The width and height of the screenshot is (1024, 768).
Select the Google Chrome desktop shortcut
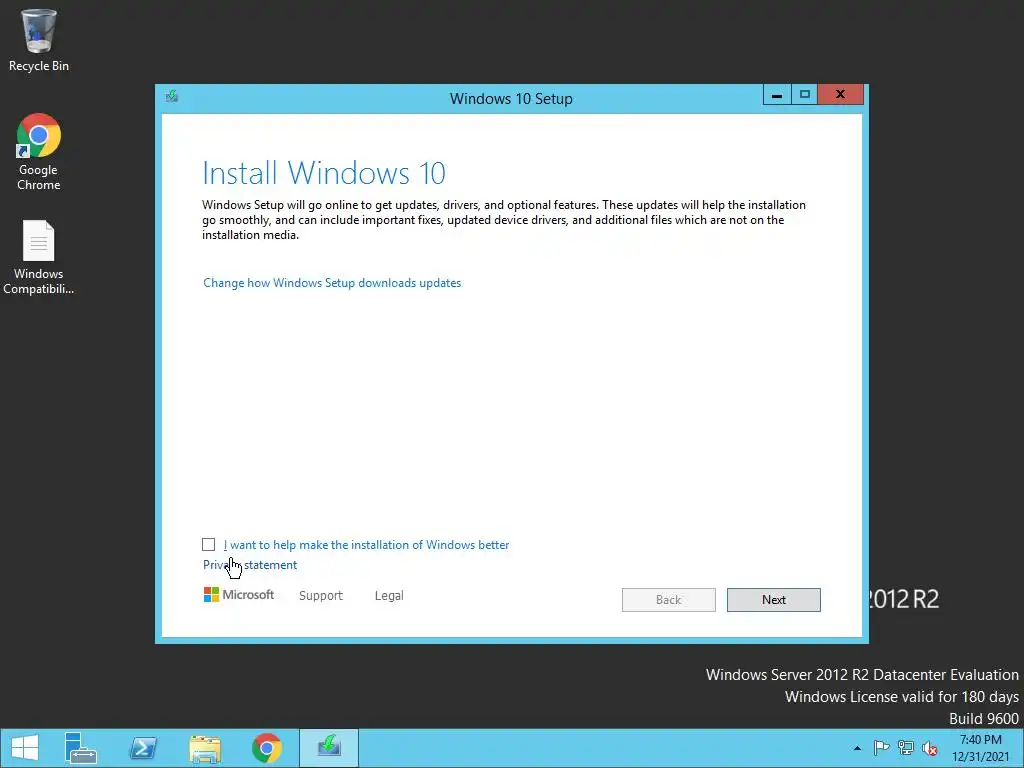pos(39,152)
